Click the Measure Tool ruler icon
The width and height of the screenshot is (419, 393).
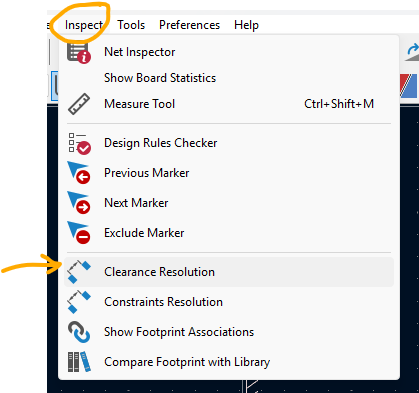point(79,104)
